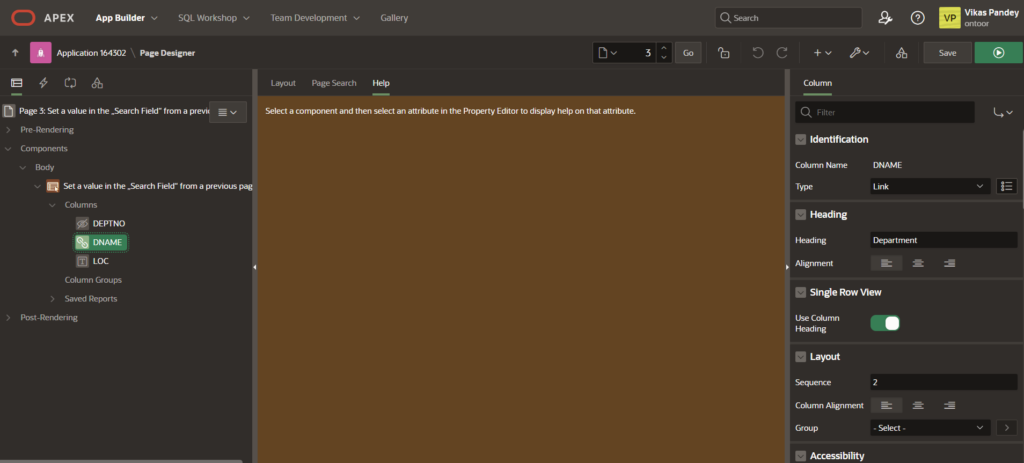The width and height of the screenshot is (1024, 463).
Task: Switch to the Processing tab icon
Action: (70, 83)
